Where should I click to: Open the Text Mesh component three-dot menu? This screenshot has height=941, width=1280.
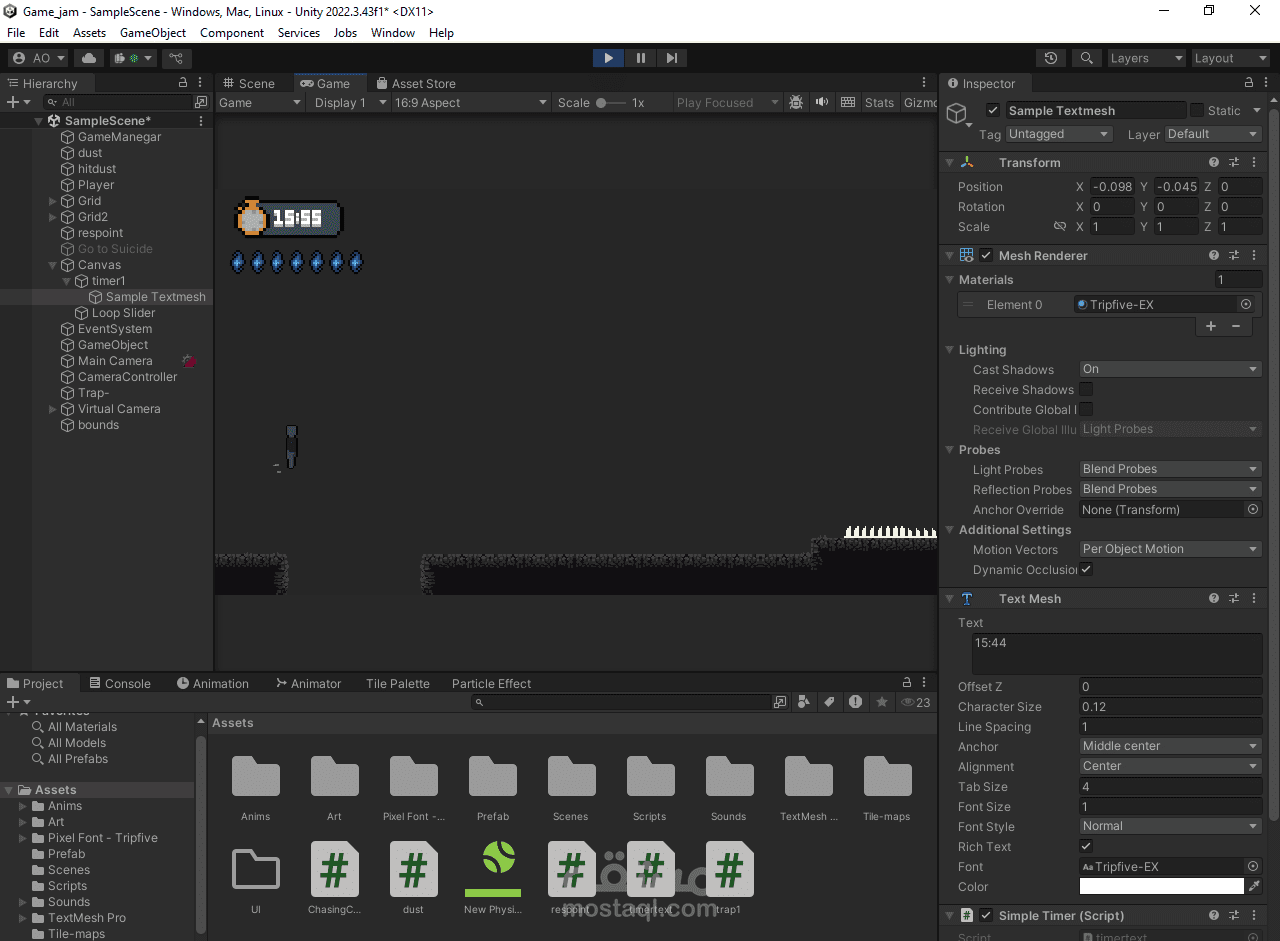click(x=1254, y=598)
